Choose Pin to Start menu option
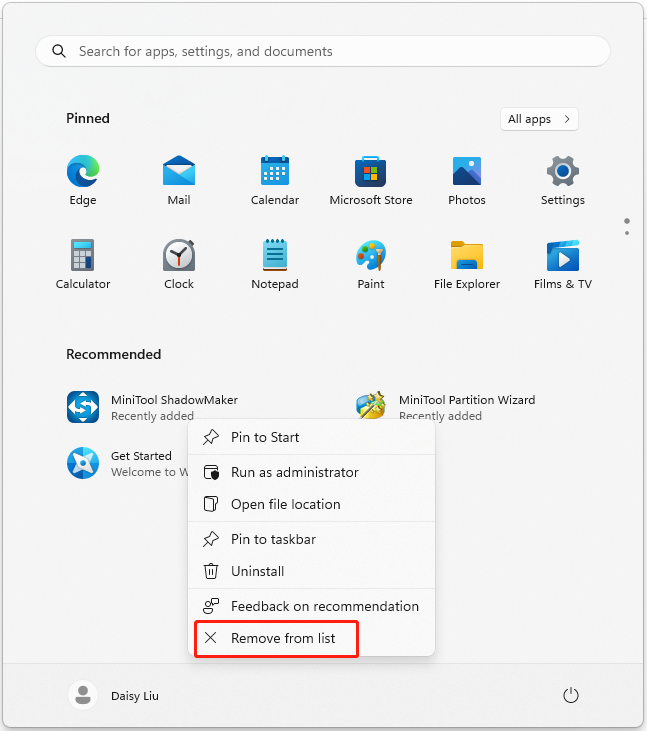This screenshot has height=731, width=647. coord(265,437)
